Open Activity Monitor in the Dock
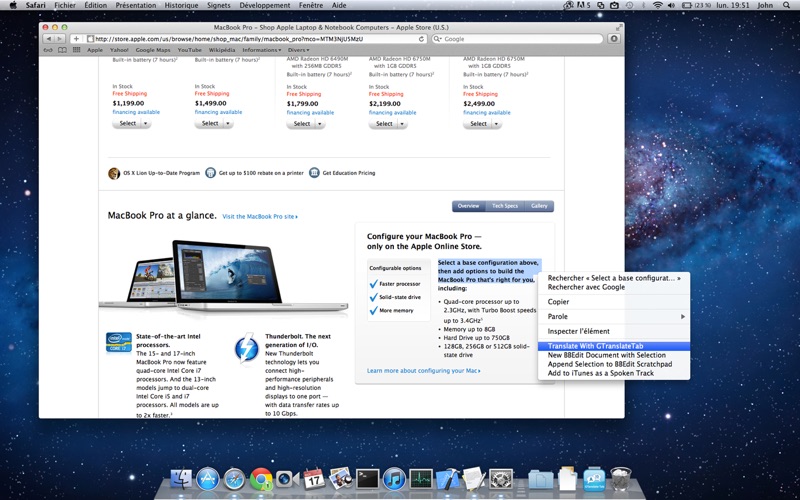Viewport: 800px width, 500px height. pyautogui.click(x=421, y=479)
